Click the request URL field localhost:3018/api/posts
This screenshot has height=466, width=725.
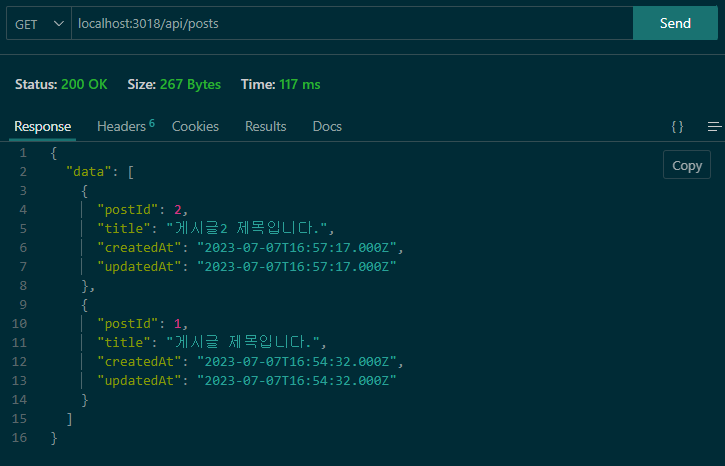pos(352,24)
